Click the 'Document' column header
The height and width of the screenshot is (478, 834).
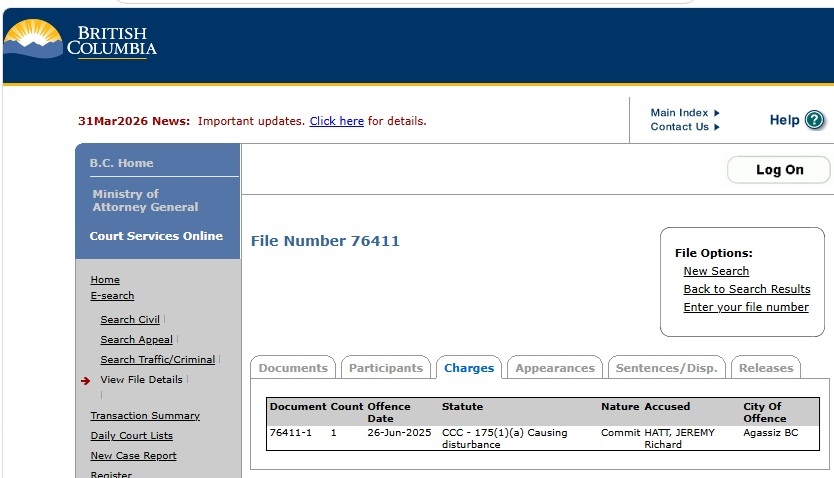coord(298,406)
